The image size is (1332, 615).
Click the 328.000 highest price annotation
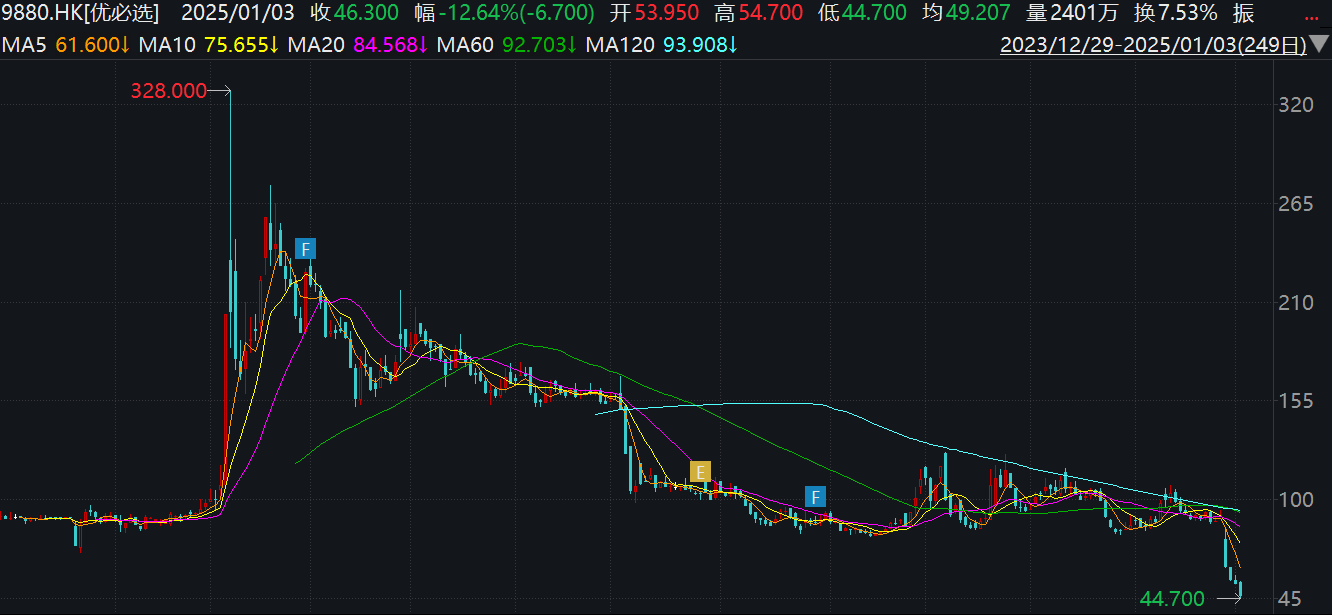point(168,91)
